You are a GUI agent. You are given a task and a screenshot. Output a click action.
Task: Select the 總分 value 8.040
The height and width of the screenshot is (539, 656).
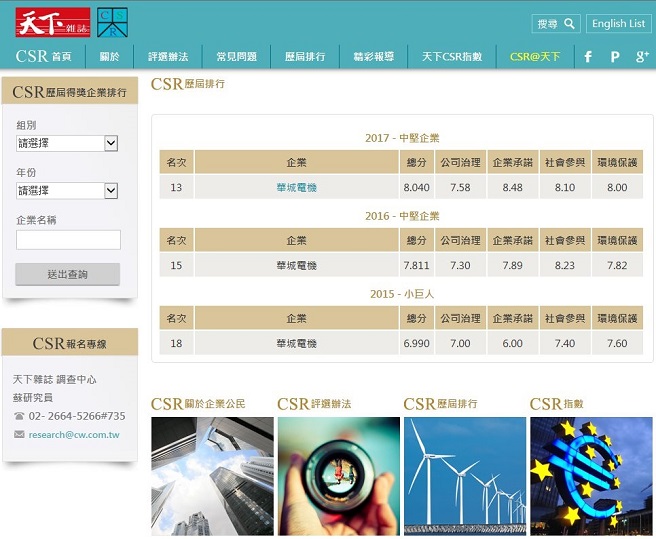tap(416, 187)
